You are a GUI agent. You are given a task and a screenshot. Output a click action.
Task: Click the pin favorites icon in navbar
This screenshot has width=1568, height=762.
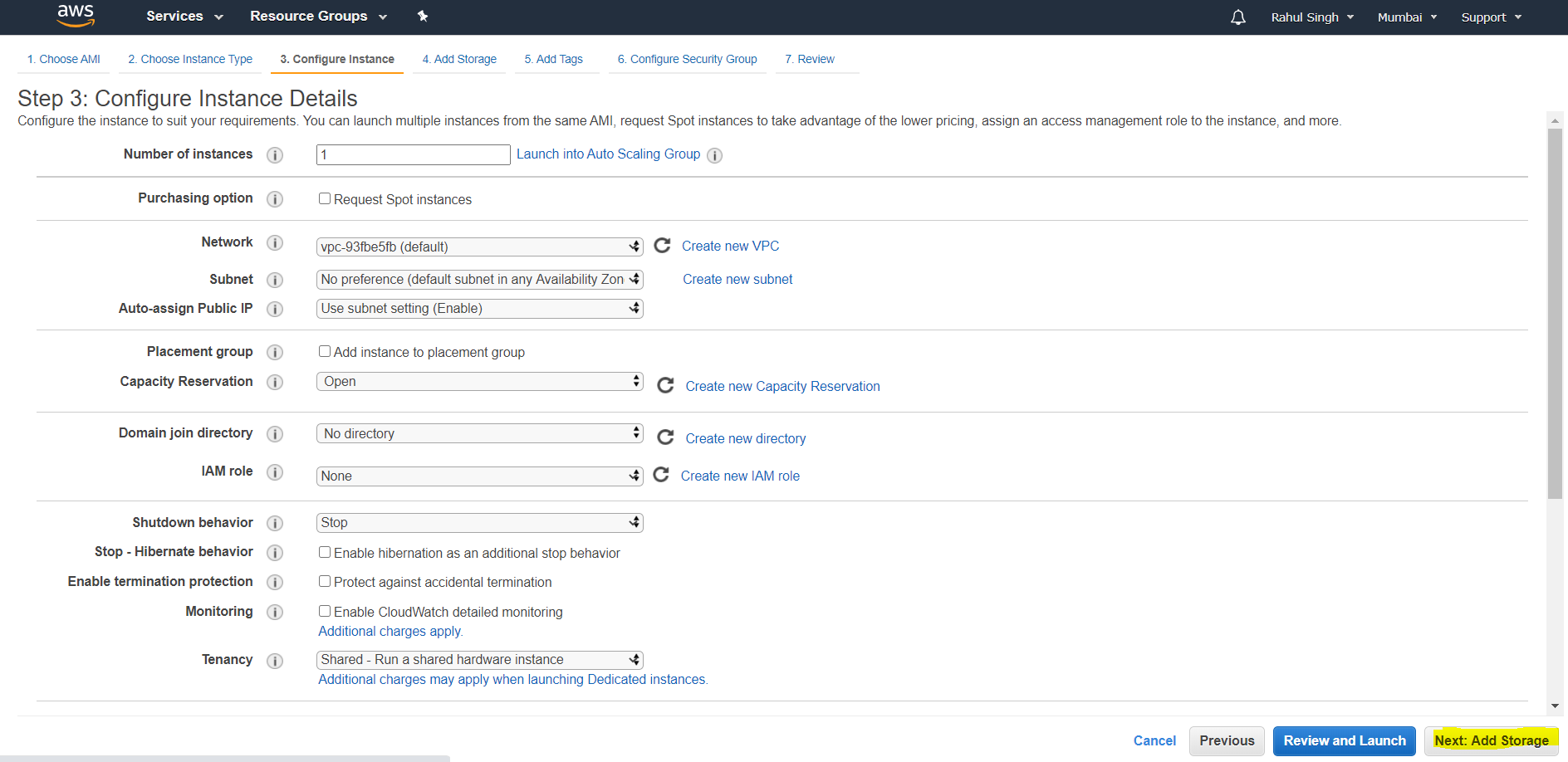tap(423, 16)
